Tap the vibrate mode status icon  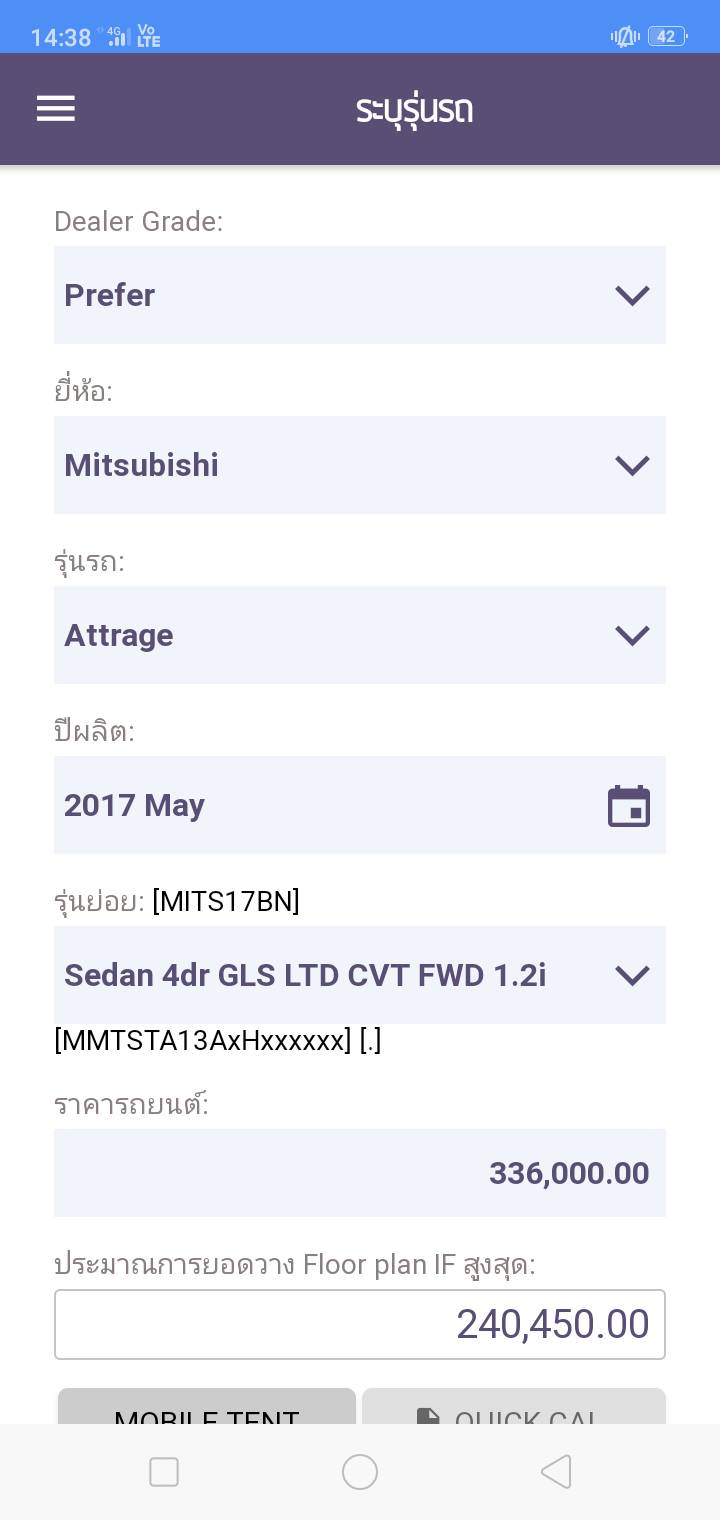(x=625, y=37)
